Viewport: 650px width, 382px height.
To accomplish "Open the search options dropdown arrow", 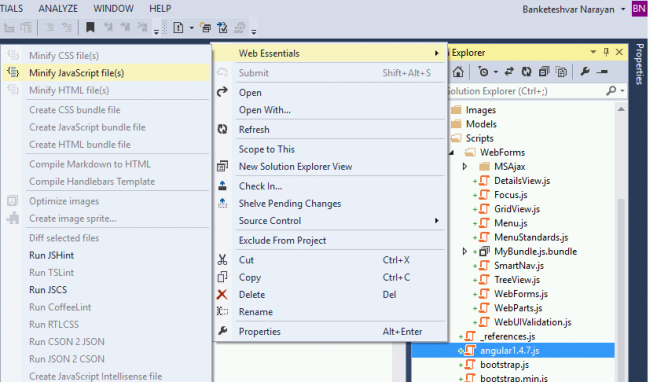I will click(622, 91).
